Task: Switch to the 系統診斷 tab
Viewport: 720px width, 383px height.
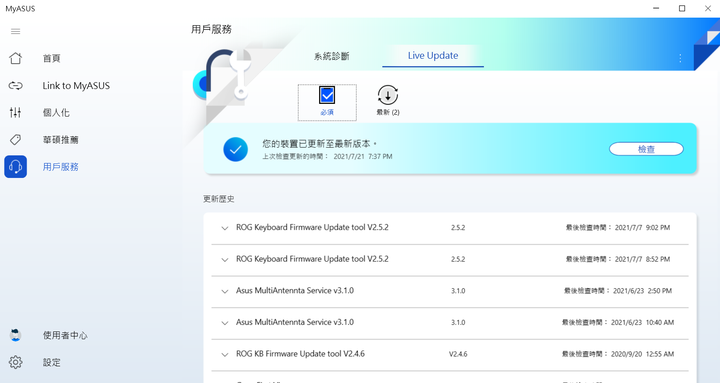Action: 332,56
